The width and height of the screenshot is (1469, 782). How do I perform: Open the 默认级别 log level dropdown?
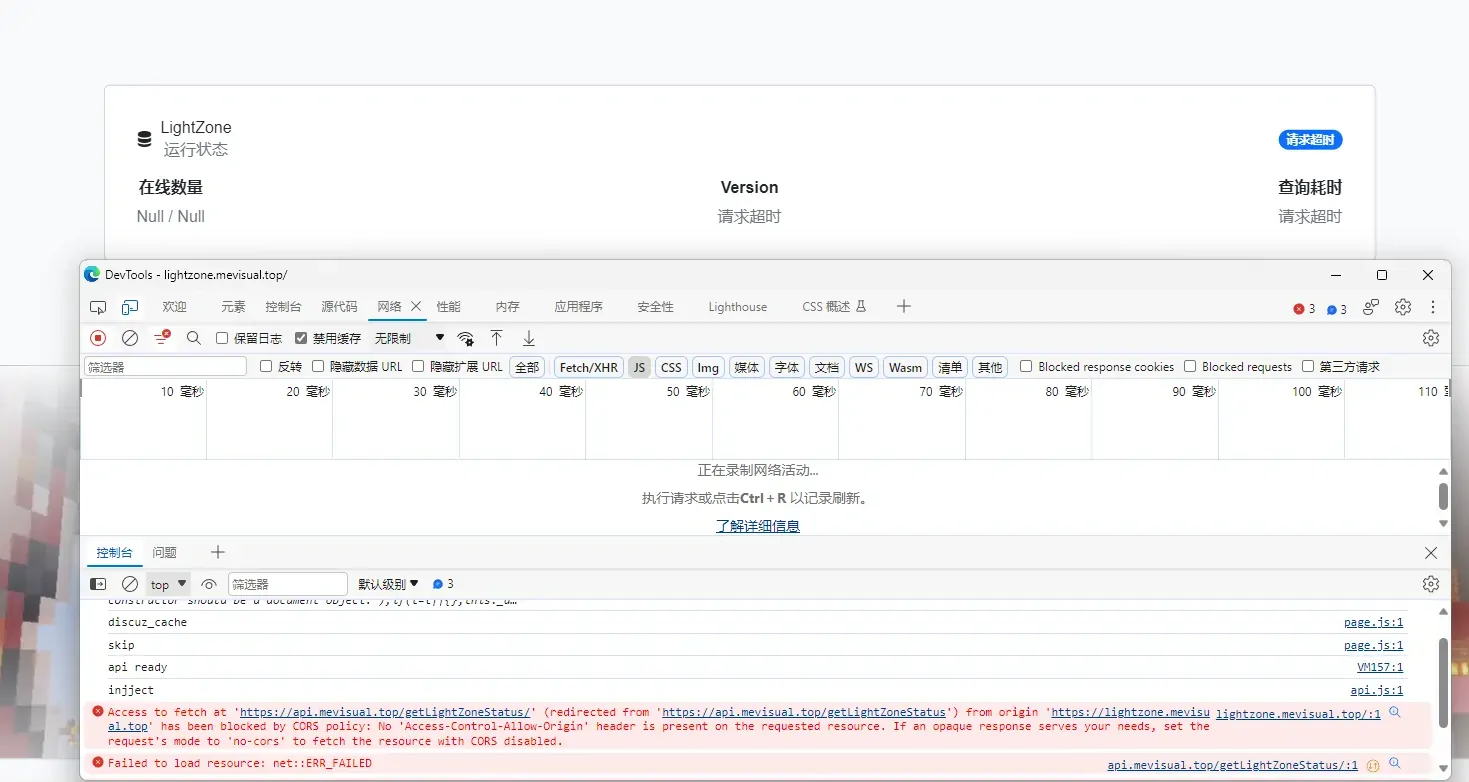point(389,584)
